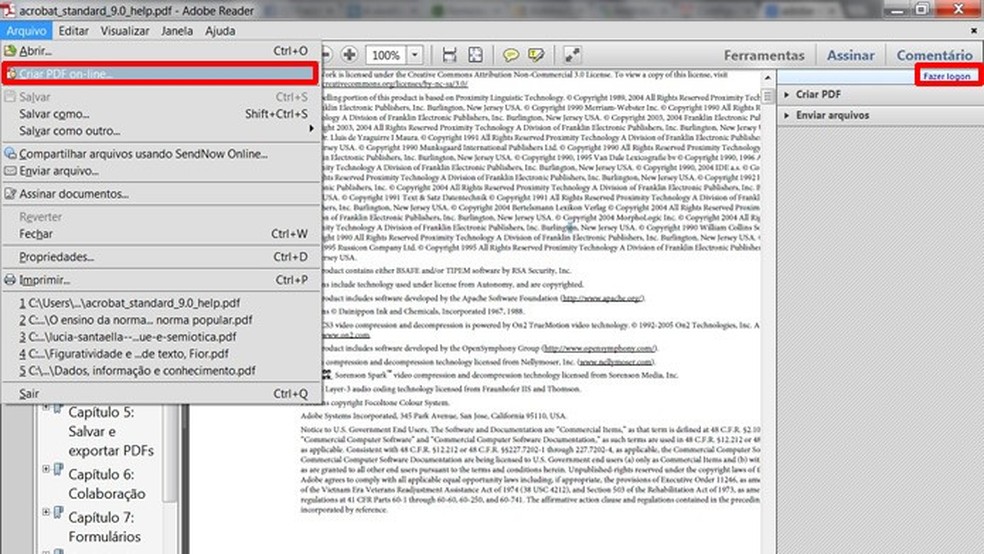Open bookmark Capítulo 6: Colaboração
984x554 pixels.
(x=107, y=484)
